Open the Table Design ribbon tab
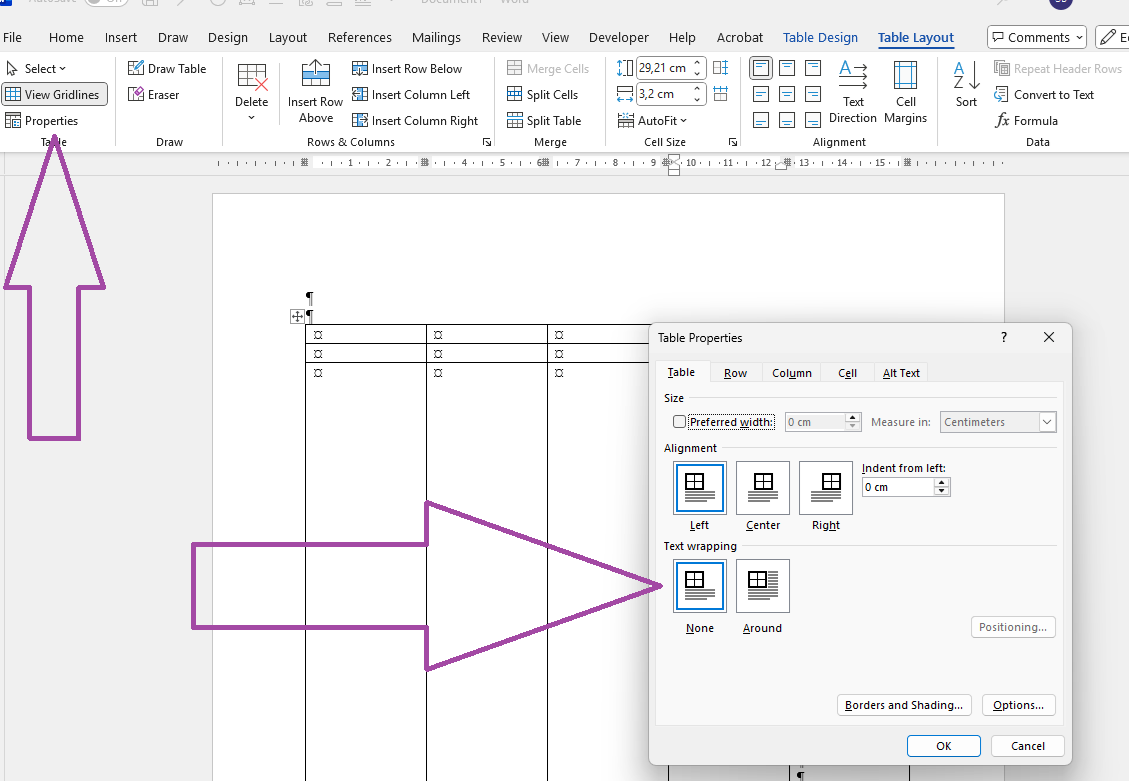Screen dimensions: 1129x781 (x=820, y=37)
